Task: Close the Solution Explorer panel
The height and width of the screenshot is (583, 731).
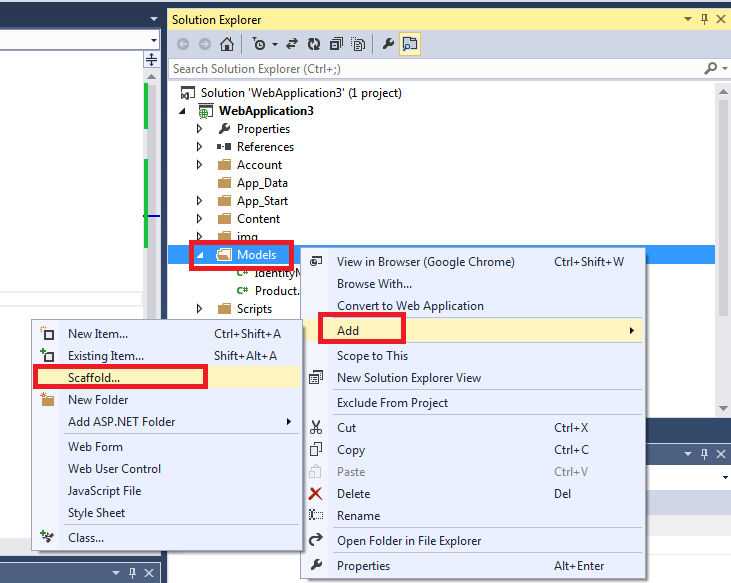Action: (x=721, y=19)
